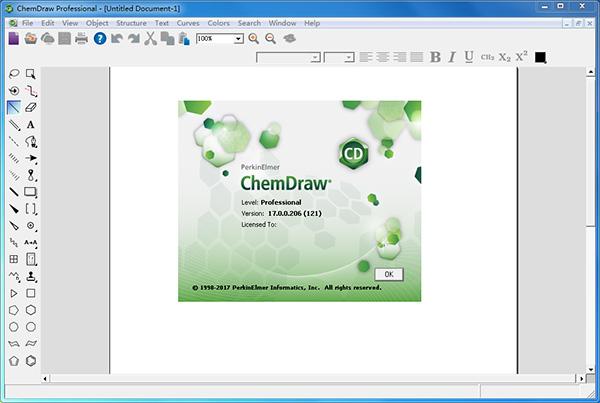Select the Hashed Bond tool
The width and height of the screenshot is (600, 403).
coord(14,158)
